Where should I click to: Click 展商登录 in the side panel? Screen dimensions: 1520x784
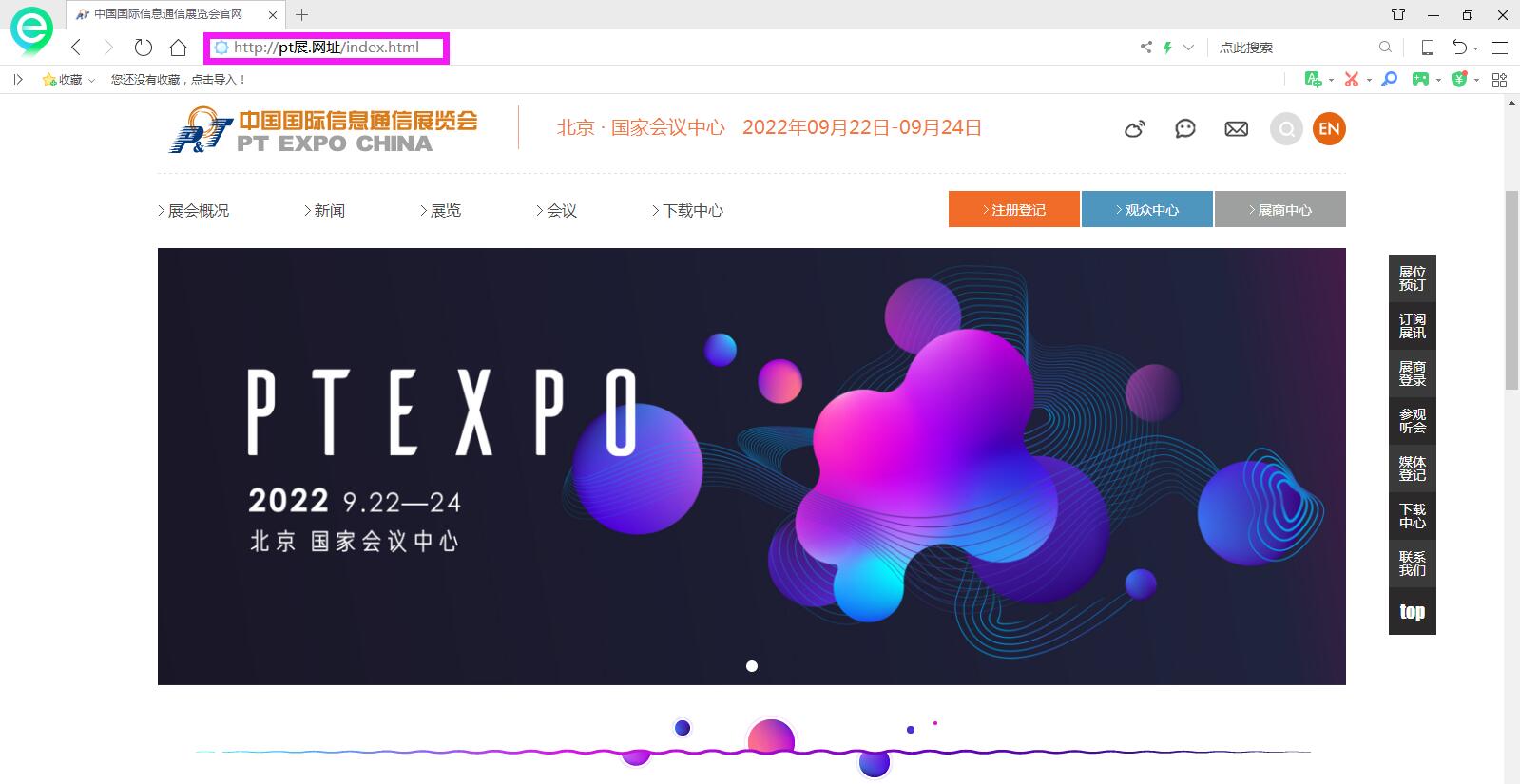pos(1412,373)
